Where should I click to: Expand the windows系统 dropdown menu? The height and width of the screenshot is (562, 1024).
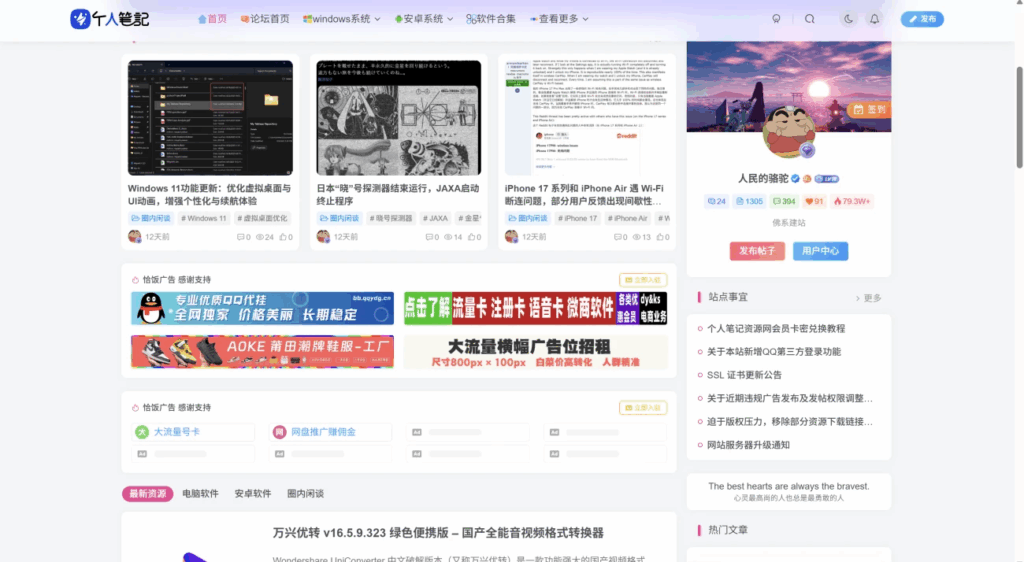tap(341, 19)
